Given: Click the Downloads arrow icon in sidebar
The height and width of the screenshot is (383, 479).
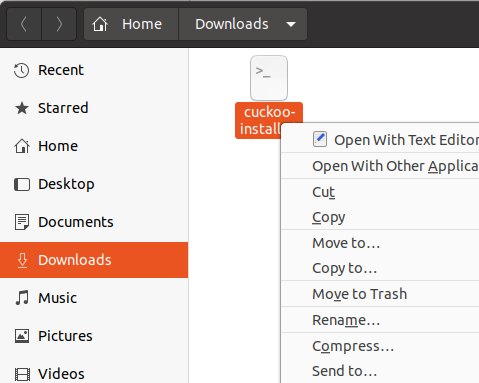Looking at the screenshot, I should click(x=22, y=260).
